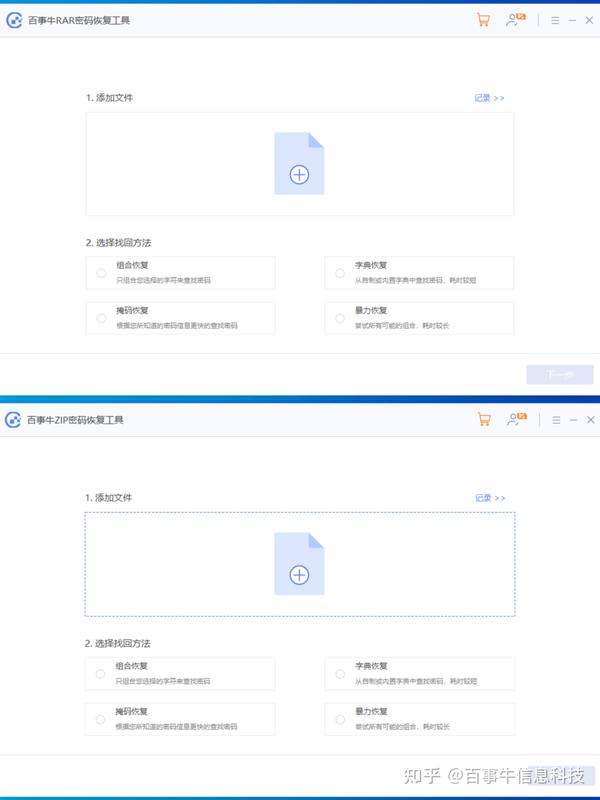
Task: Click the ZIP tool app logo
Action: [13, 420]
